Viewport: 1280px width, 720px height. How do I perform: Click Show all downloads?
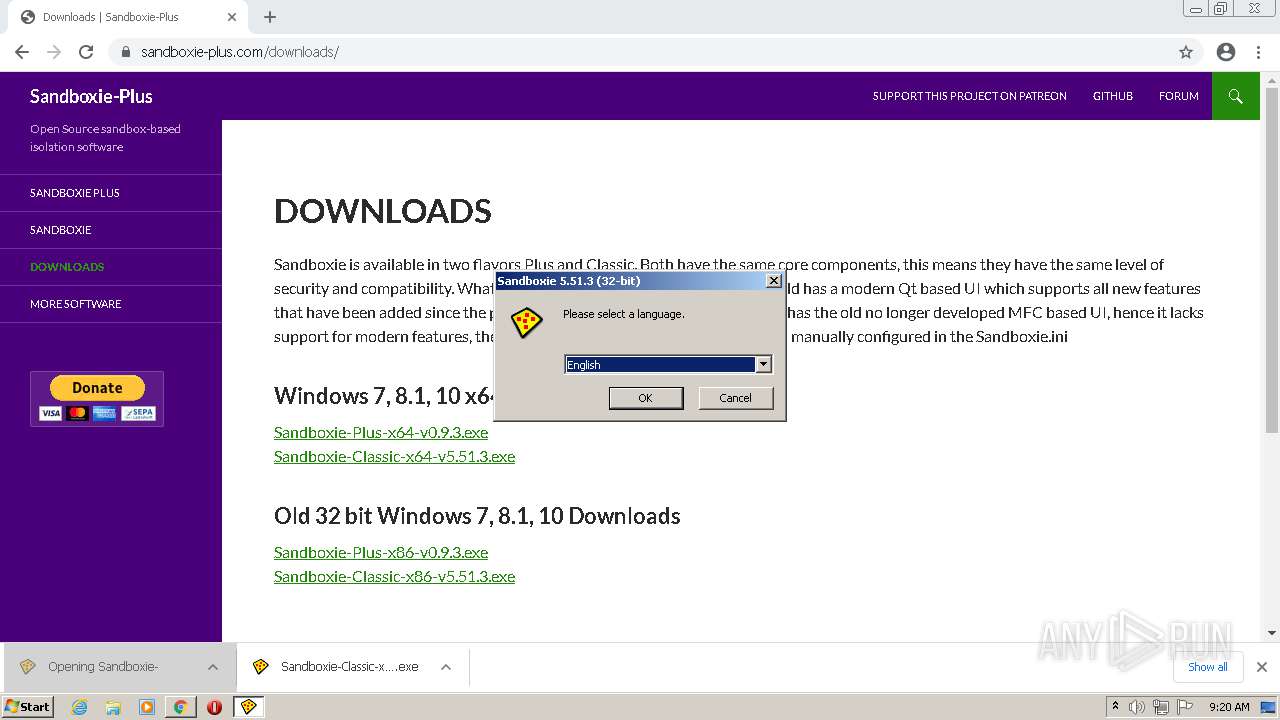tap(1208, 667)
